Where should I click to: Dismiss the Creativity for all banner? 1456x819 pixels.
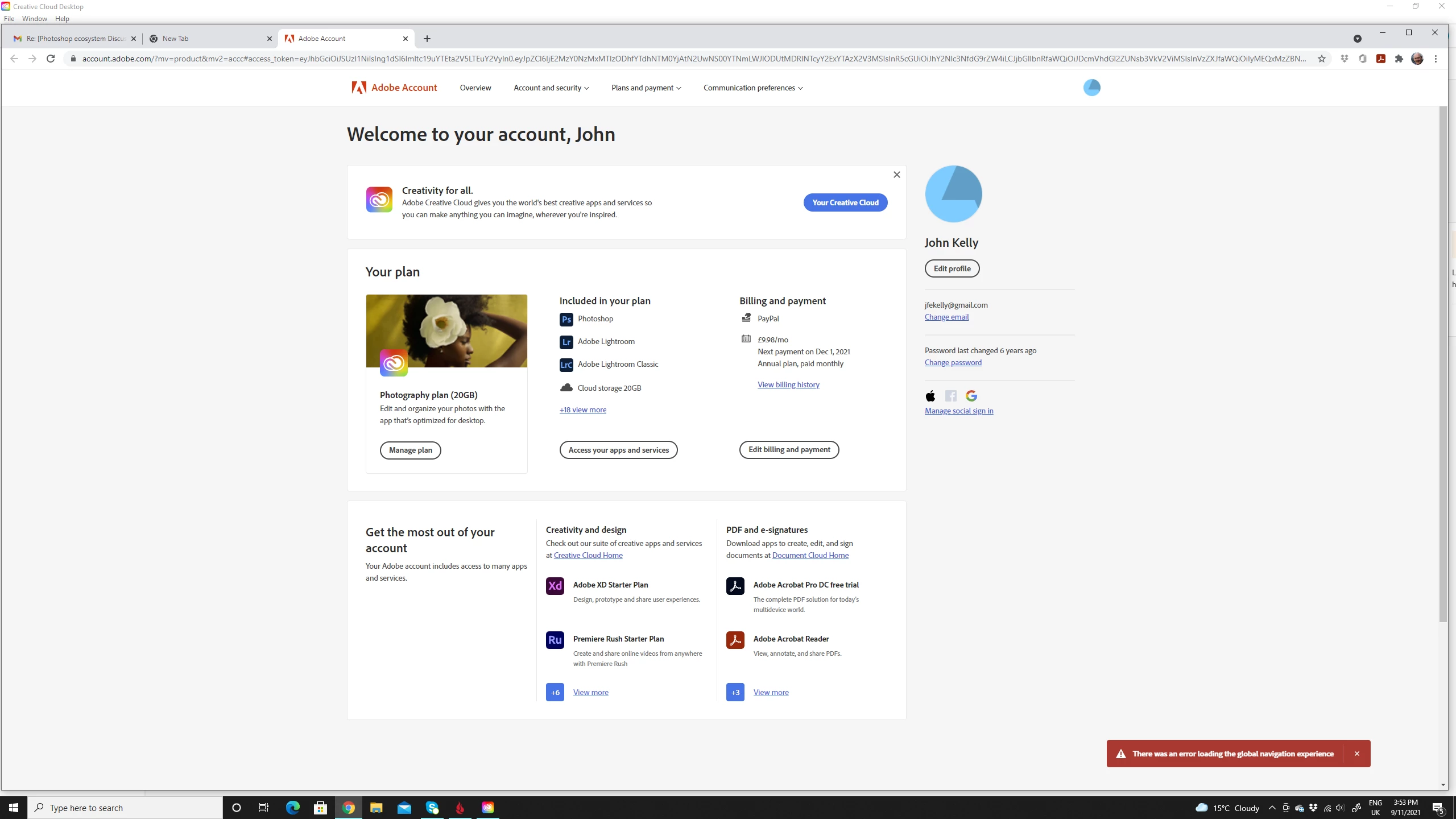pyautogui.click(x=896, y=175)
